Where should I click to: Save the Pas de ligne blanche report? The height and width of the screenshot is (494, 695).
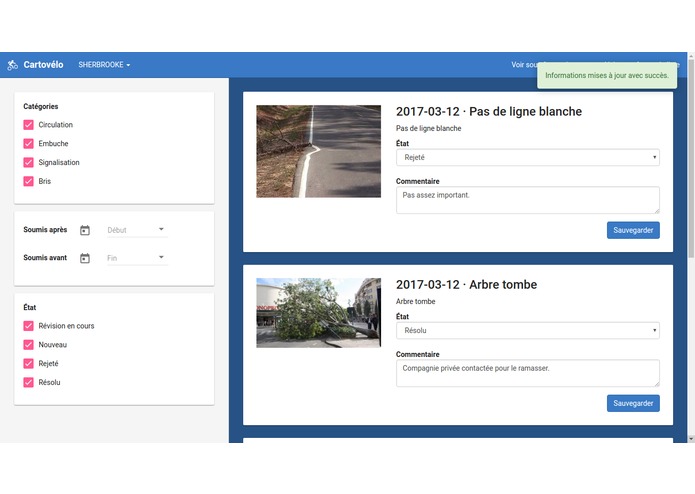tap(633, 230)
